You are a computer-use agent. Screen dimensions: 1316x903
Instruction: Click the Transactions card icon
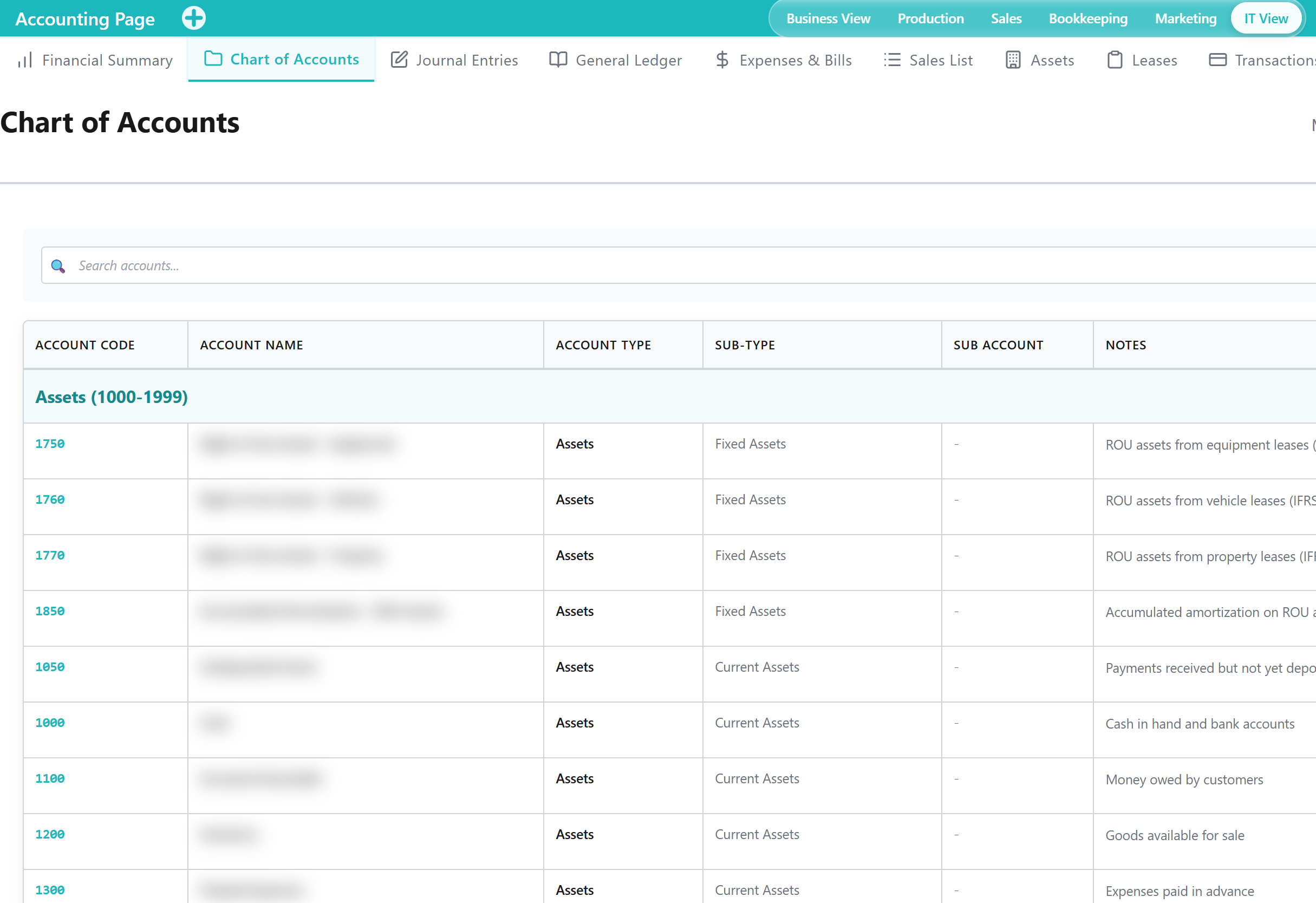[1218, 60]
